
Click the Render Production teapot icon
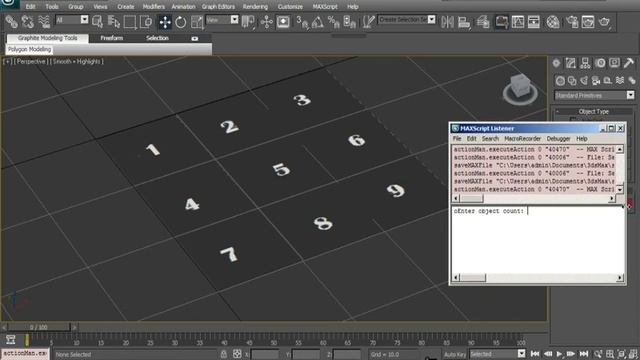[604, 22]
